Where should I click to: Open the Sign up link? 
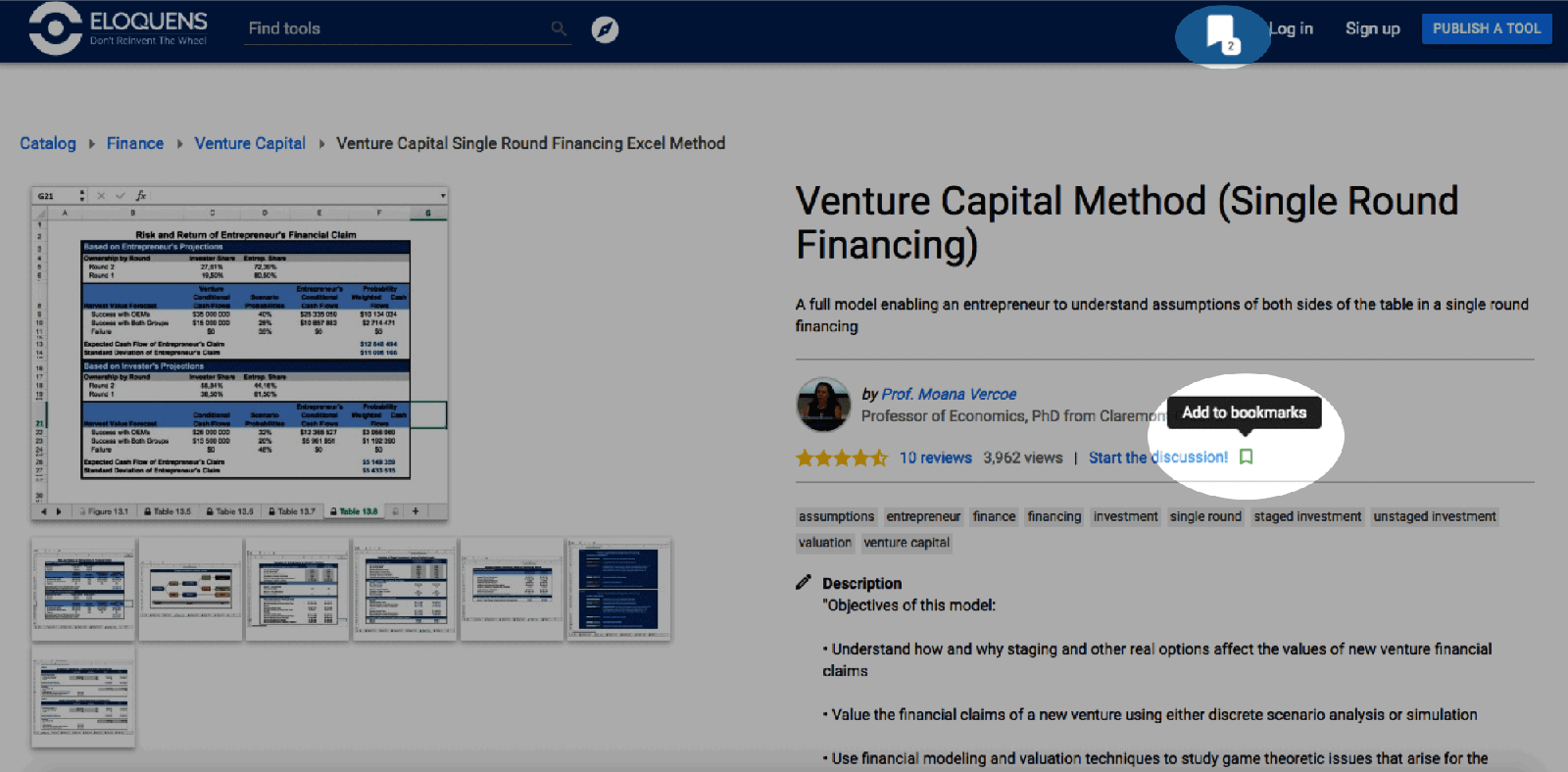pyautogui.click(x=1372, y=28)
